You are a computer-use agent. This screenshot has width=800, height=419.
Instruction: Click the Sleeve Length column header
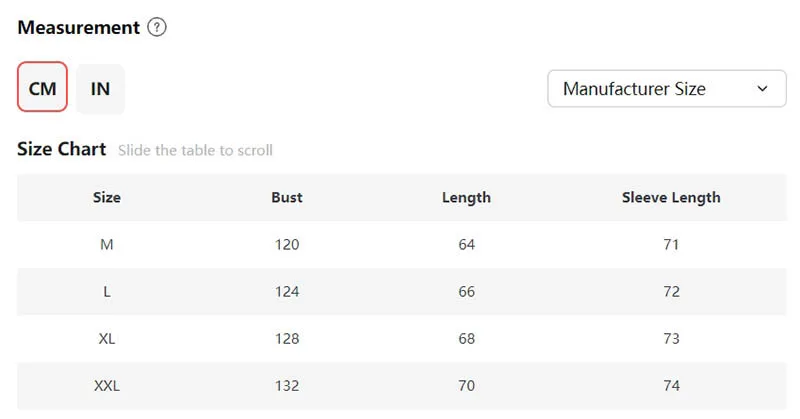click(671, 197)
